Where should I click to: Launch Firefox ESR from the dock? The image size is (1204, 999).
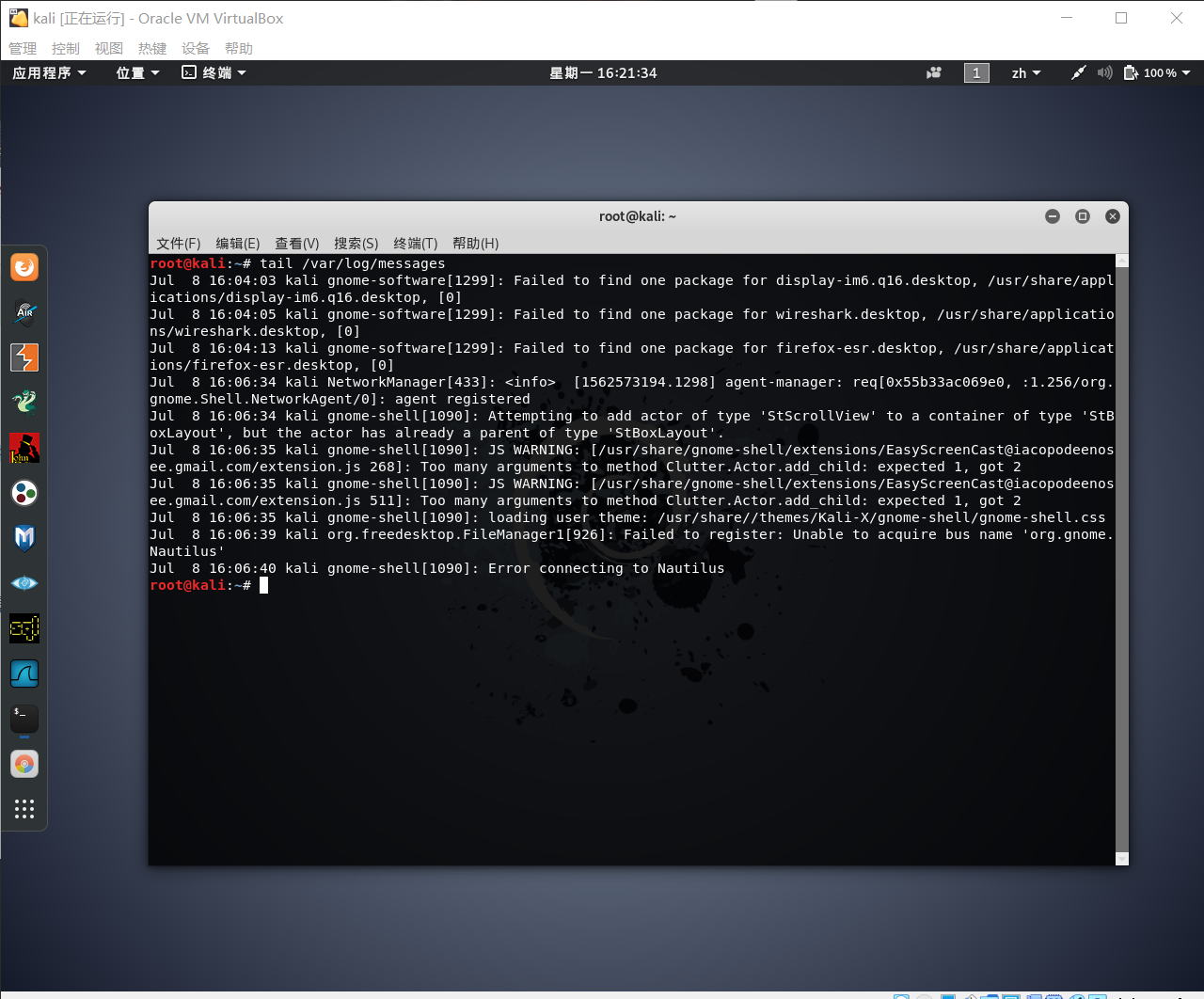[x=24, y=267]
